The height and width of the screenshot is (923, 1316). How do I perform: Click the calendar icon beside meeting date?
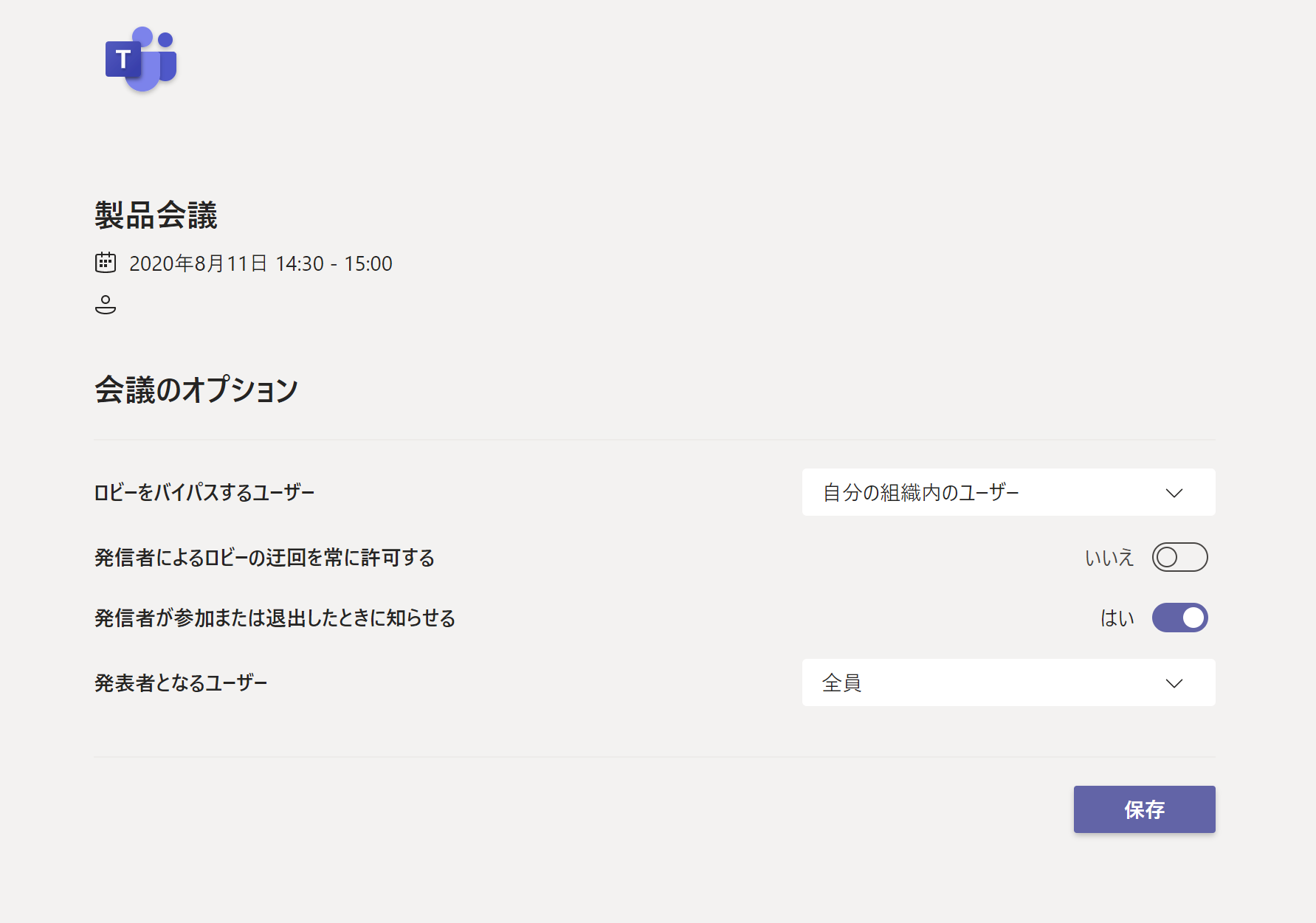tap(106, 263)
